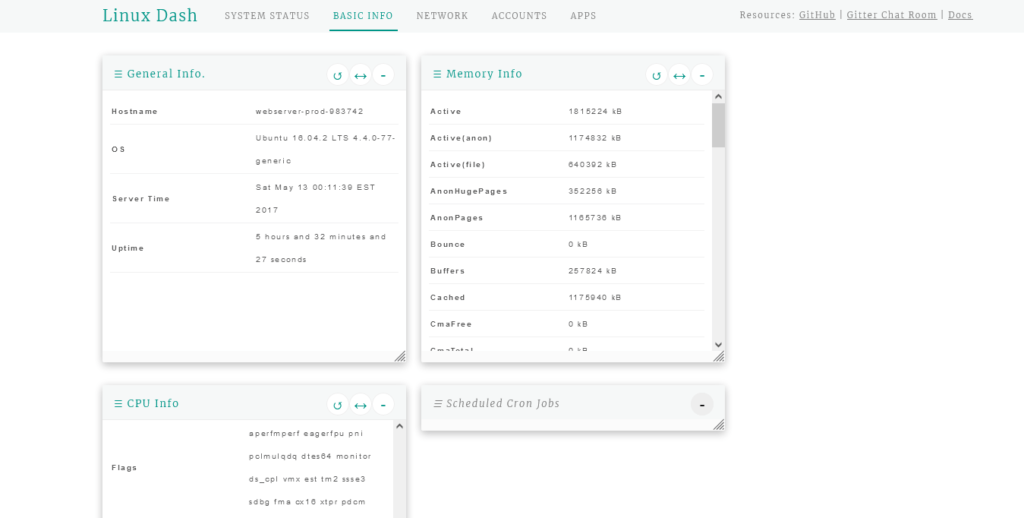Screen dimensions: 1024x518
Task: Click the Ubuntu 16.04.2 LTS OS value
Action: click(325, 150)
